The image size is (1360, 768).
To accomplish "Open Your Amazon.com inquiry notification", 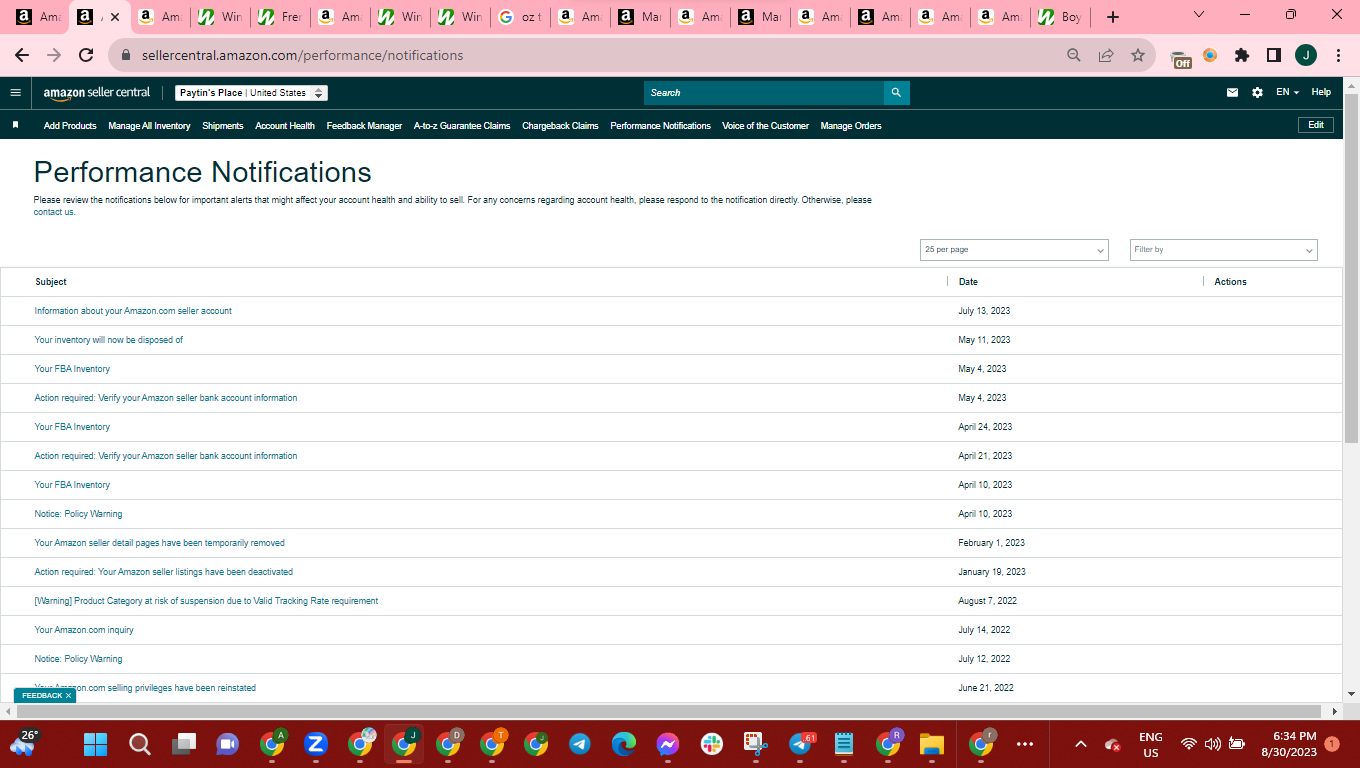I will 84,630.
